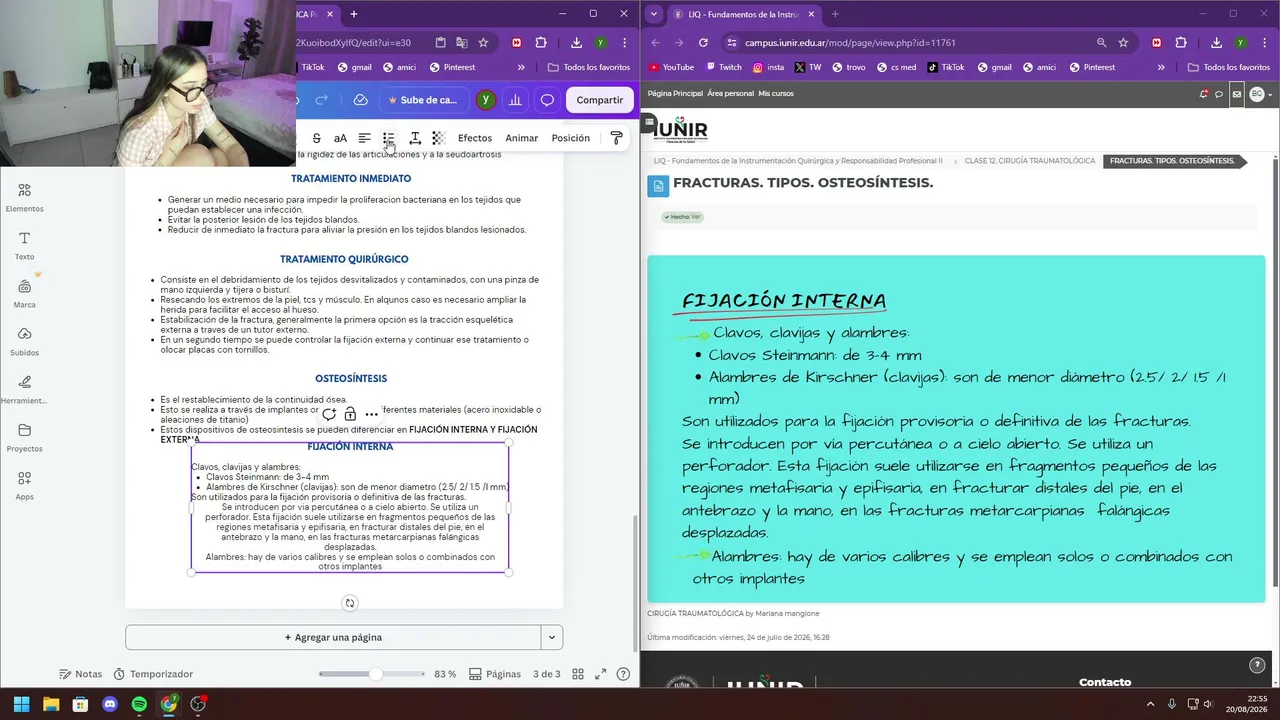The image size is (1280, 720).
Task: Open Canva comments bubble icon
Action: (x=547, y=100)
